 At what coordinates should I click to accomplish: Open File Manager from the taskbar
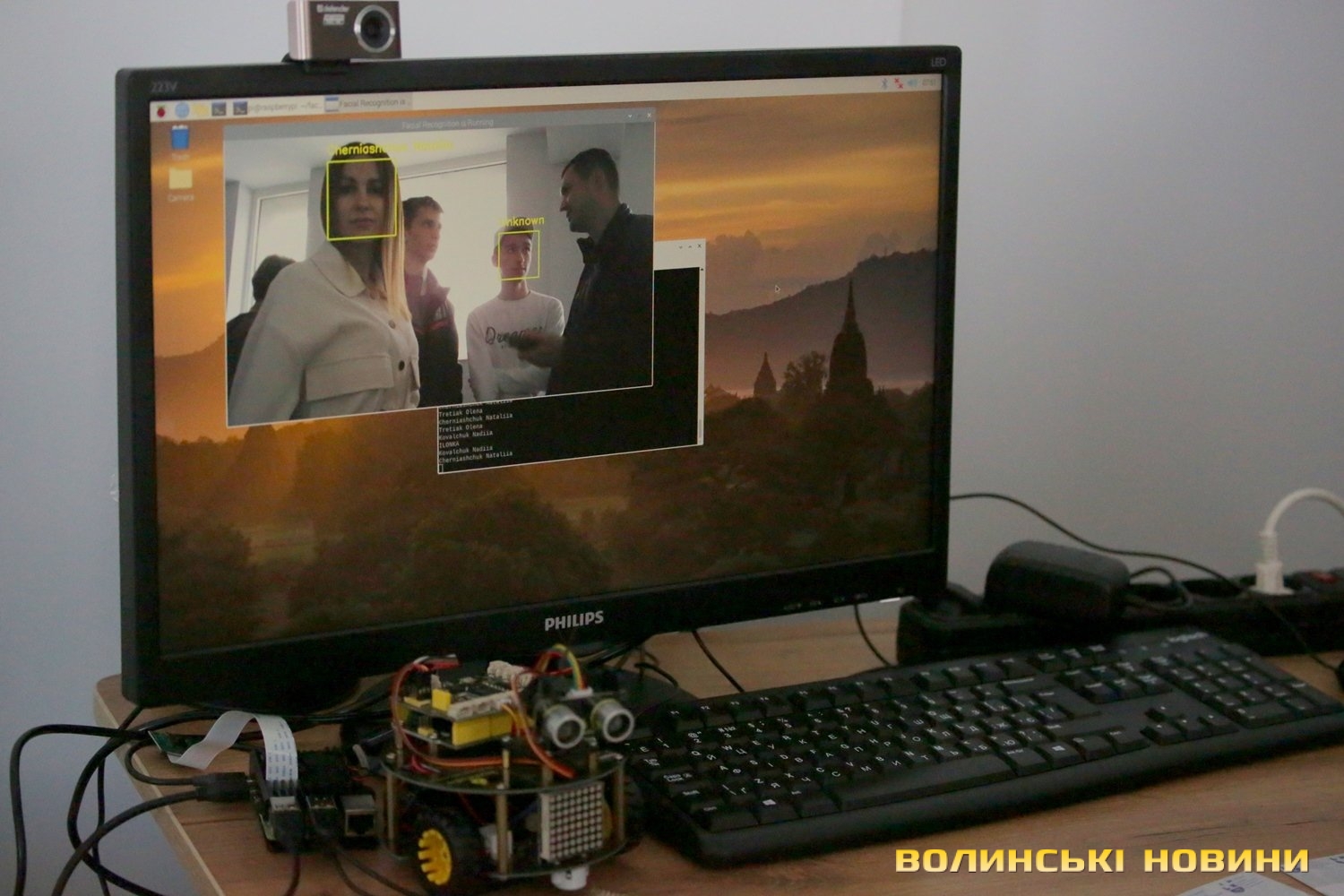pos(201,109)
